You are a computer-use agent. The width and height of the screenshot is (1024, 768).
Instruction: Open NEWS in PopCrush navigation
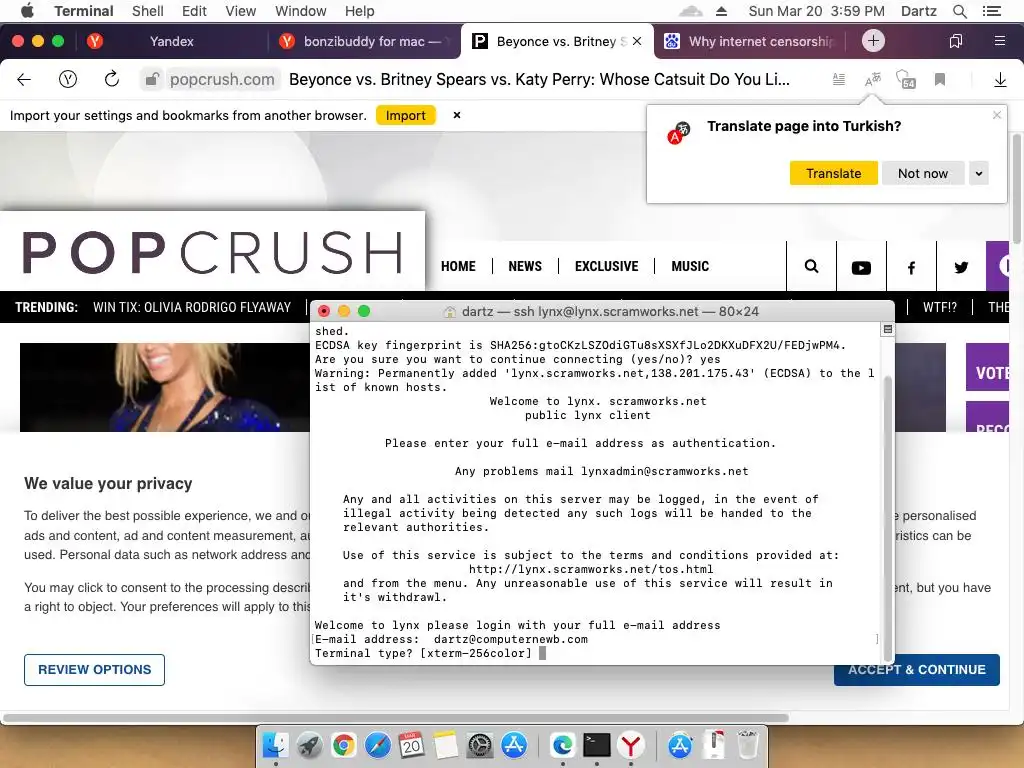tap(525, 266)
